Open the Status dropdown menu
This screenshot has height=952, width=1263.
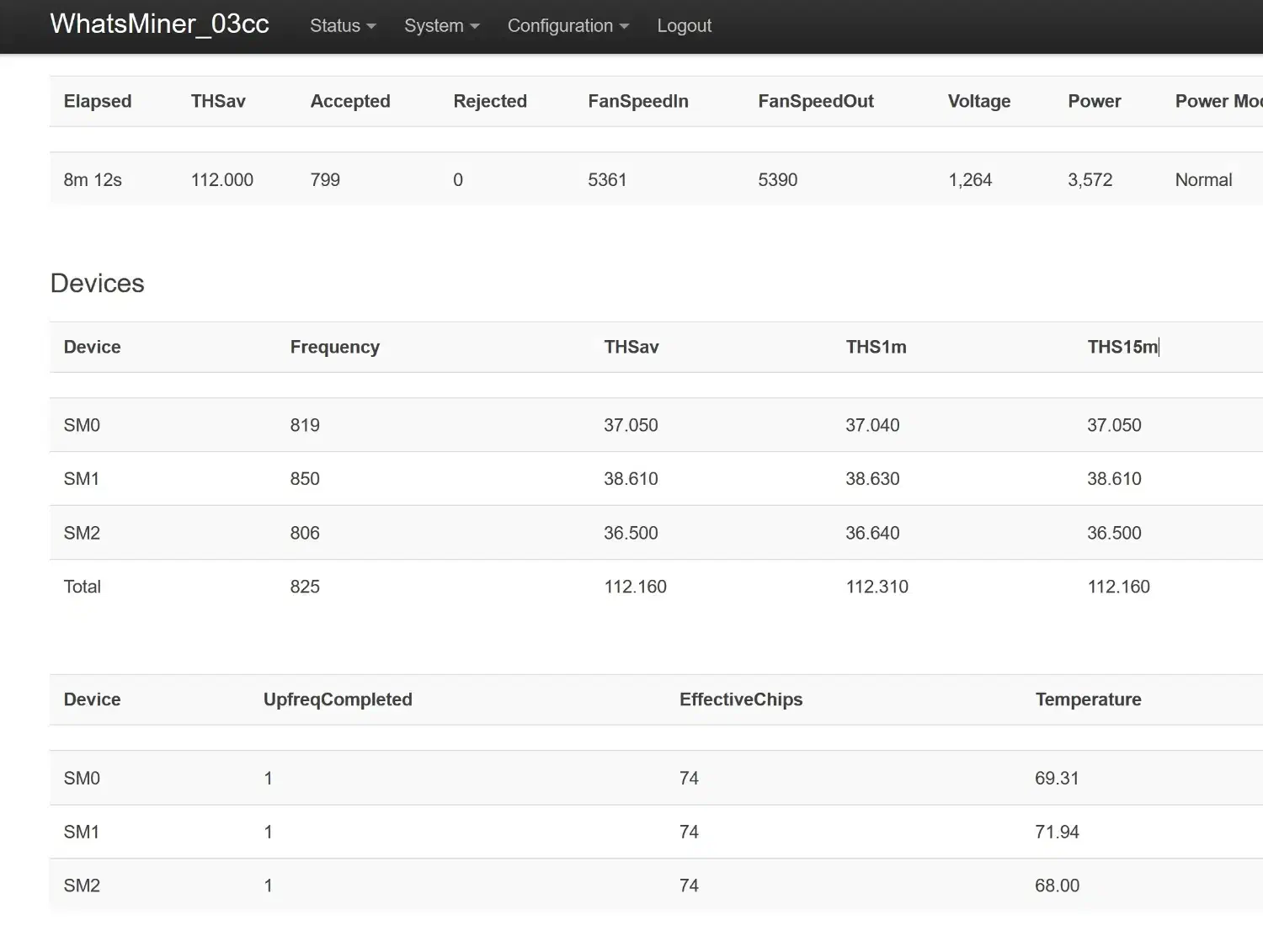tap(342, 26)
